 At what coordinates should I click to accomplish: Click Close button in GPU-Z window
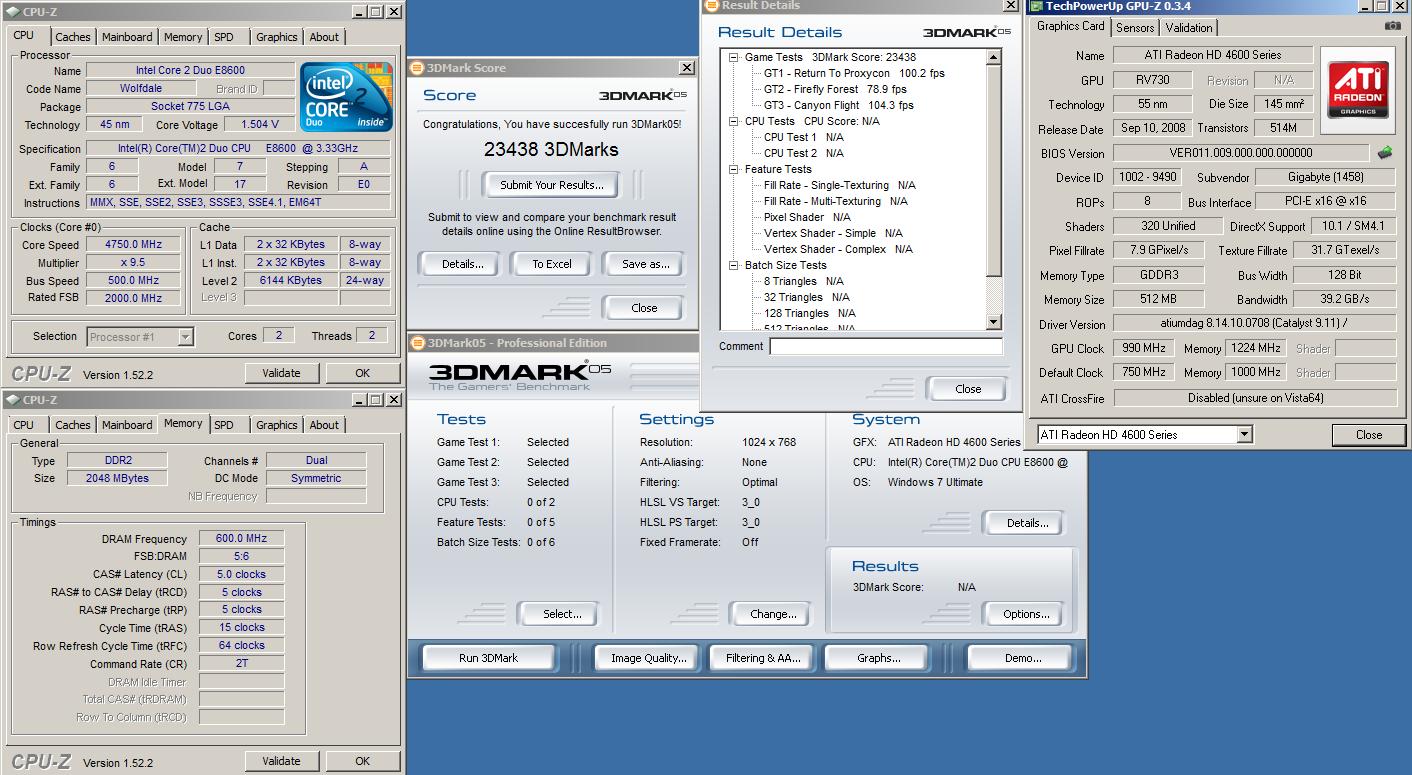tap(1369, 435)
